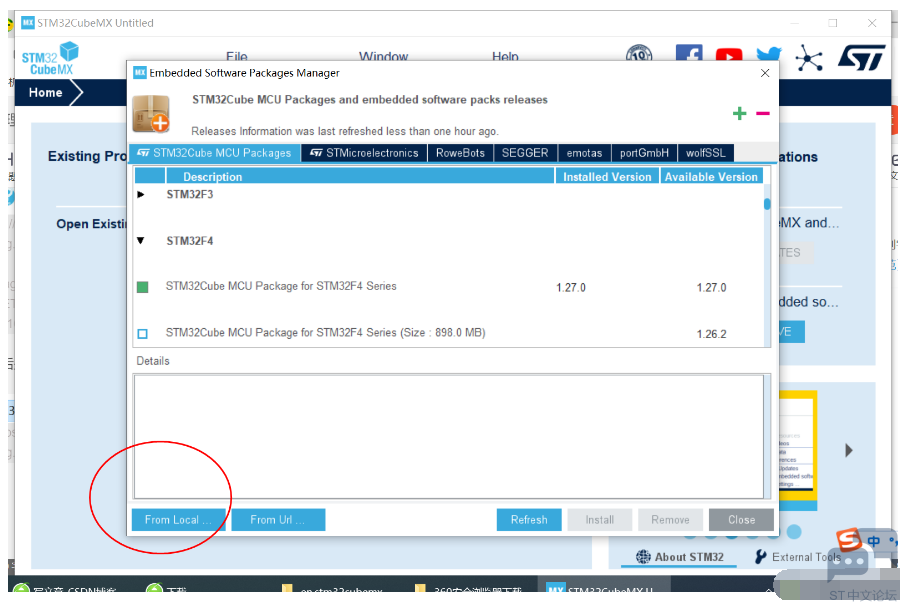Viewport: 906px width, 611px height.
Task: Click the Description column header
Action: [360, 176]
